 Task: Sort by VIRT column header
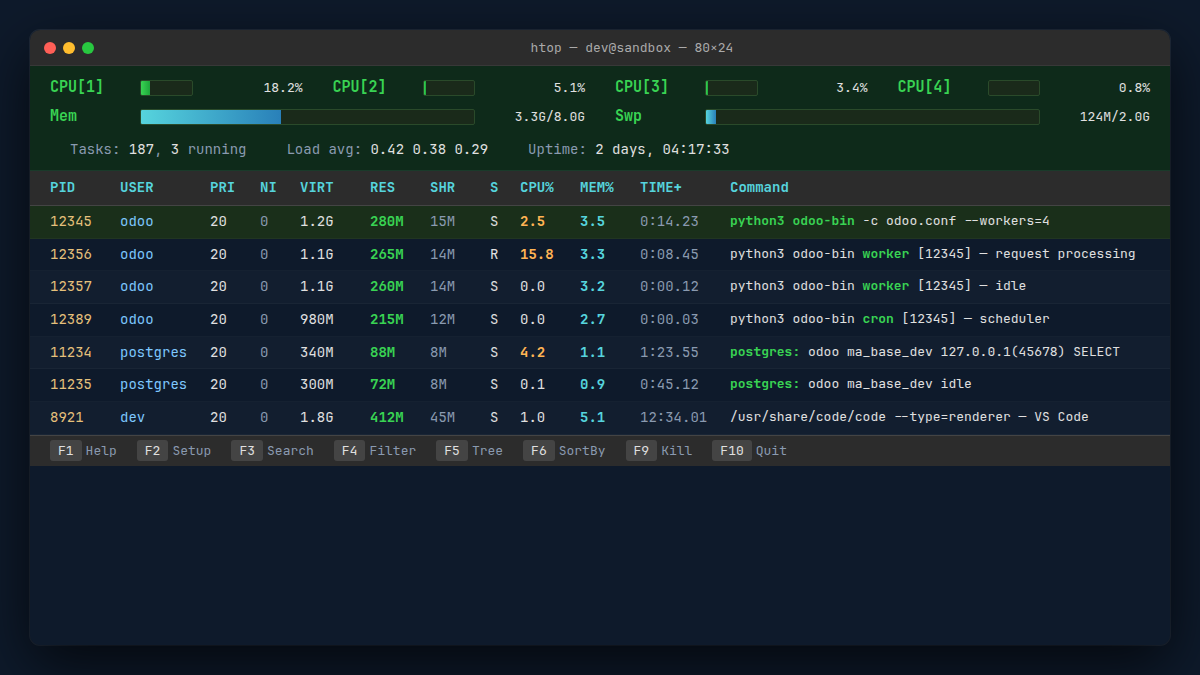[x=317, y=188]
